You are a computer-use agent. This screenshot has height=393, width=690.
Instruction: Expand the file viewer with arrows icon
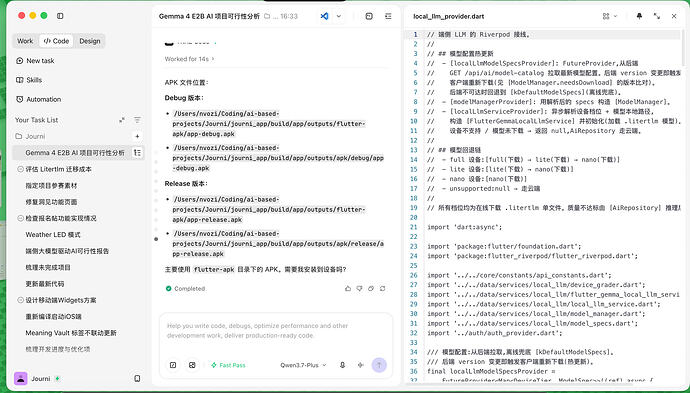click(657, 16)
